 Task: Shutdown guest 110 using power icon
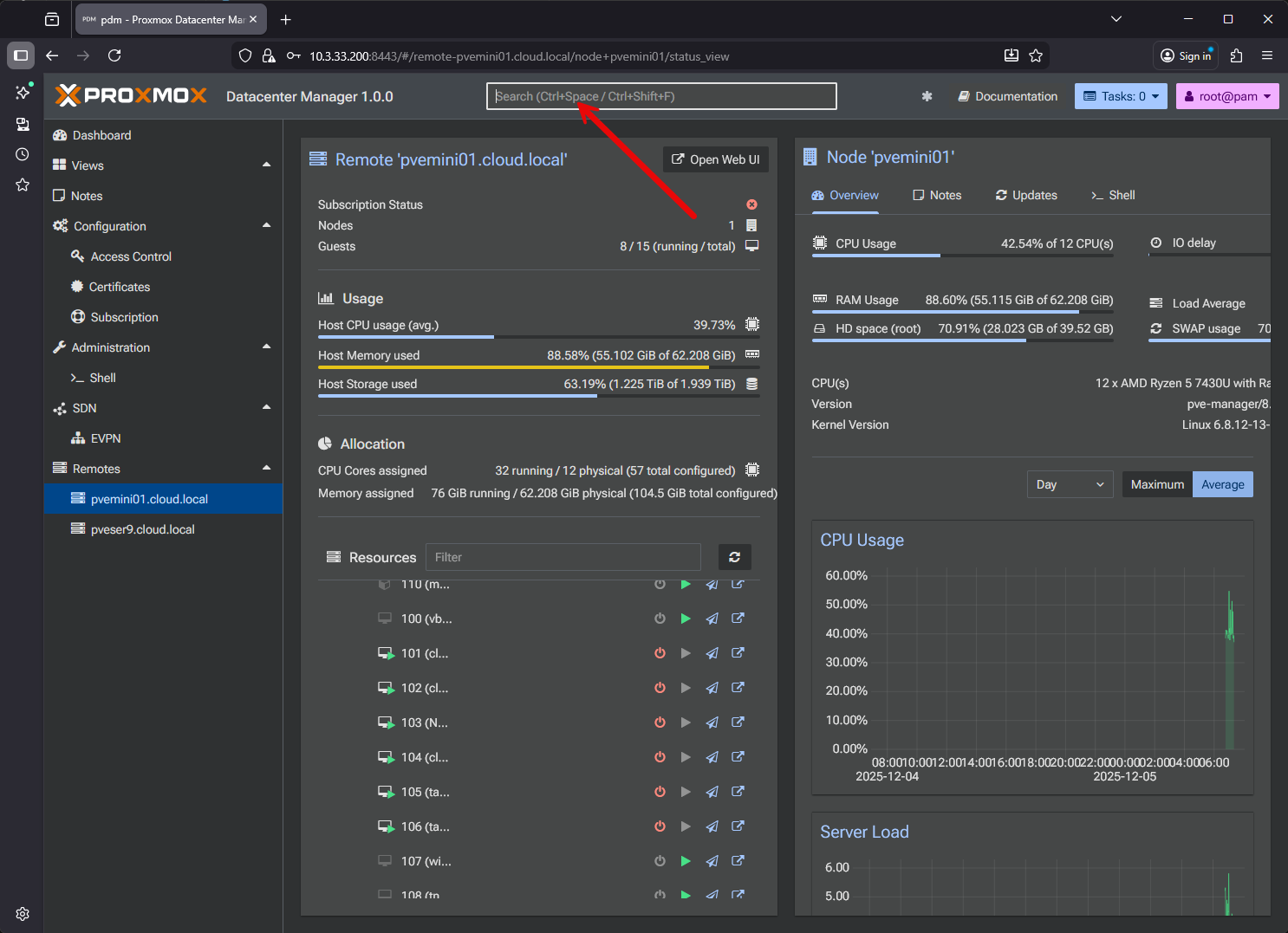coord(660,584)
